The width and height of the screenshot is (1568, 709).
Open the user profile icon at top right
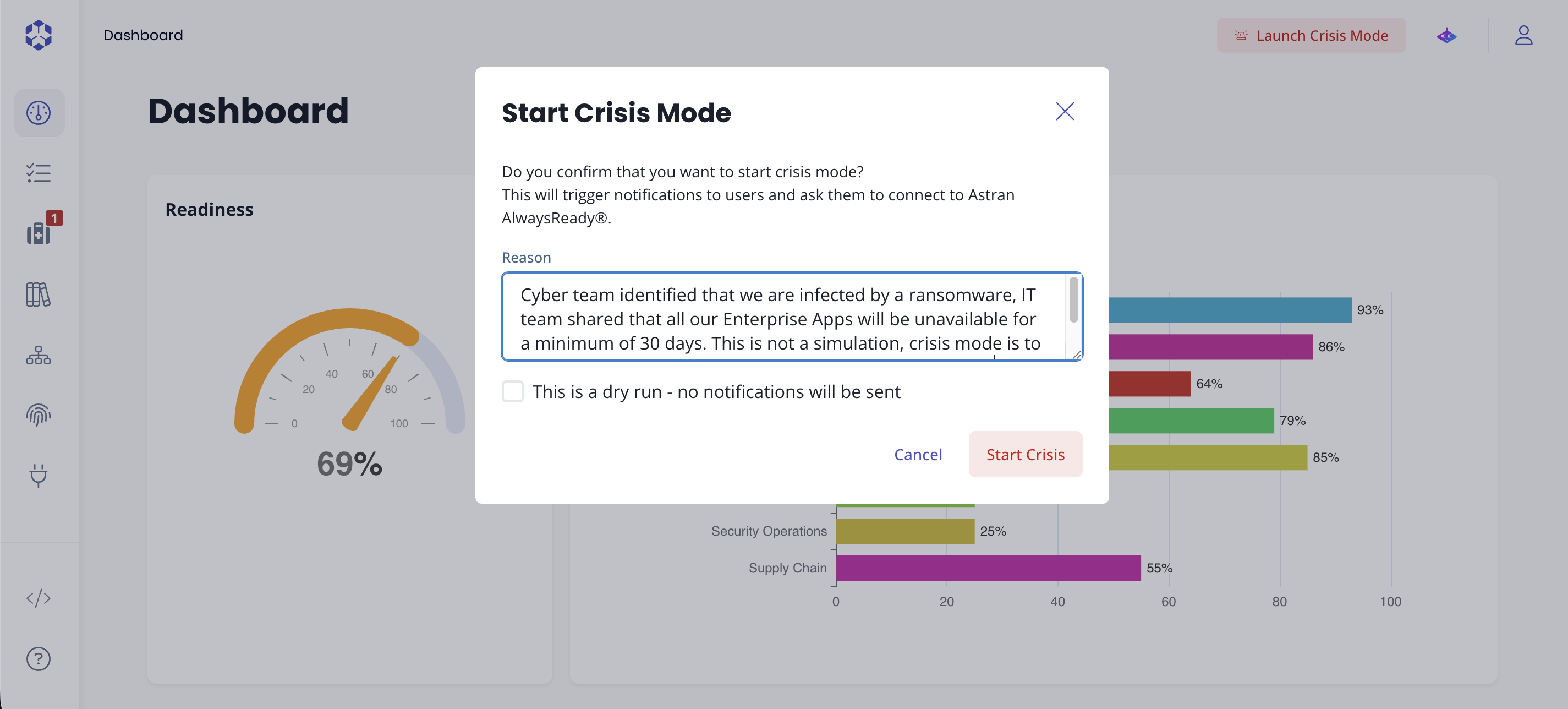(x=1524, y=35)
